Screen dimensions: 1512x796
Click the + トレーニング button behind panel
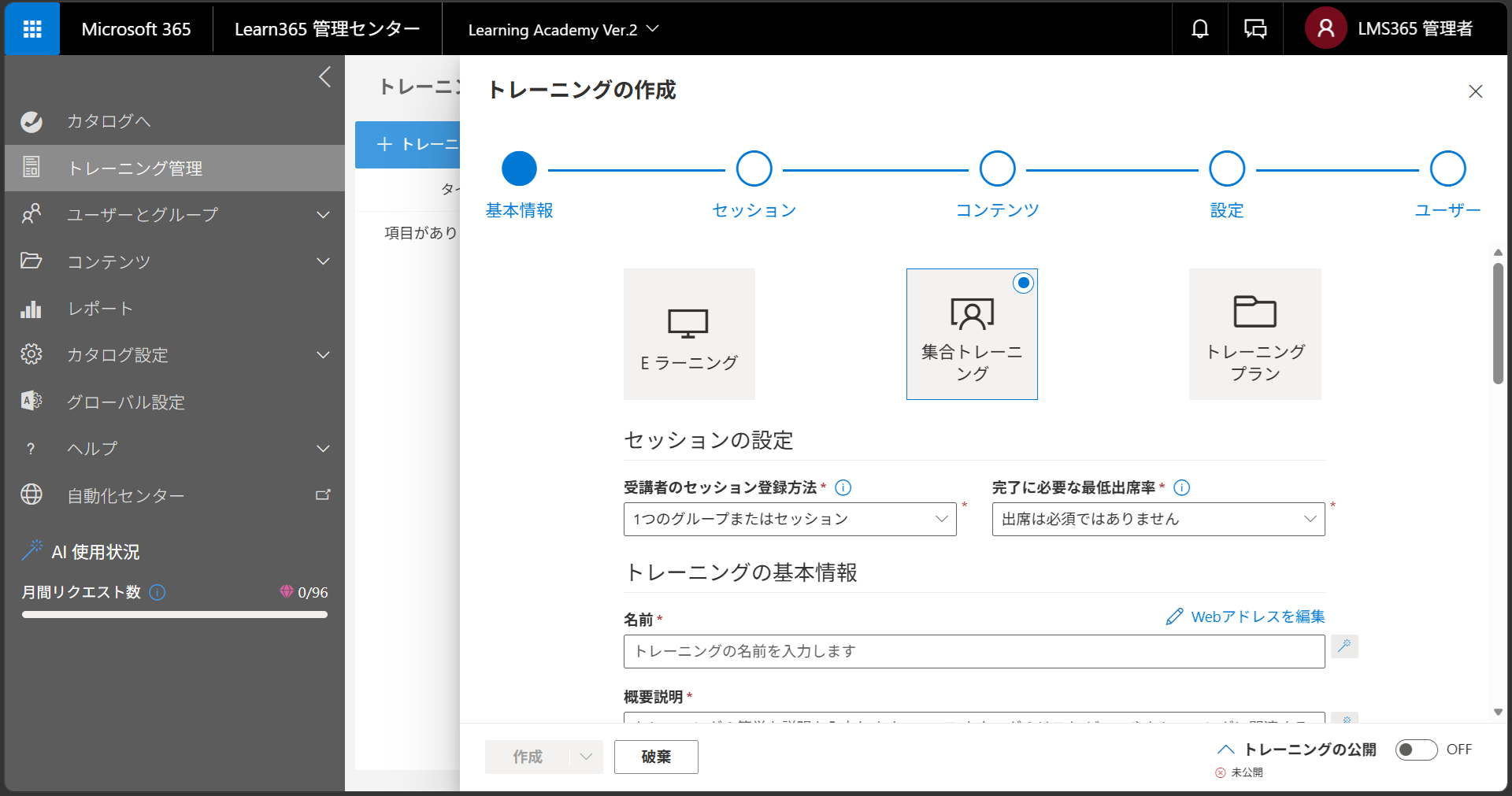coord(408,145)
